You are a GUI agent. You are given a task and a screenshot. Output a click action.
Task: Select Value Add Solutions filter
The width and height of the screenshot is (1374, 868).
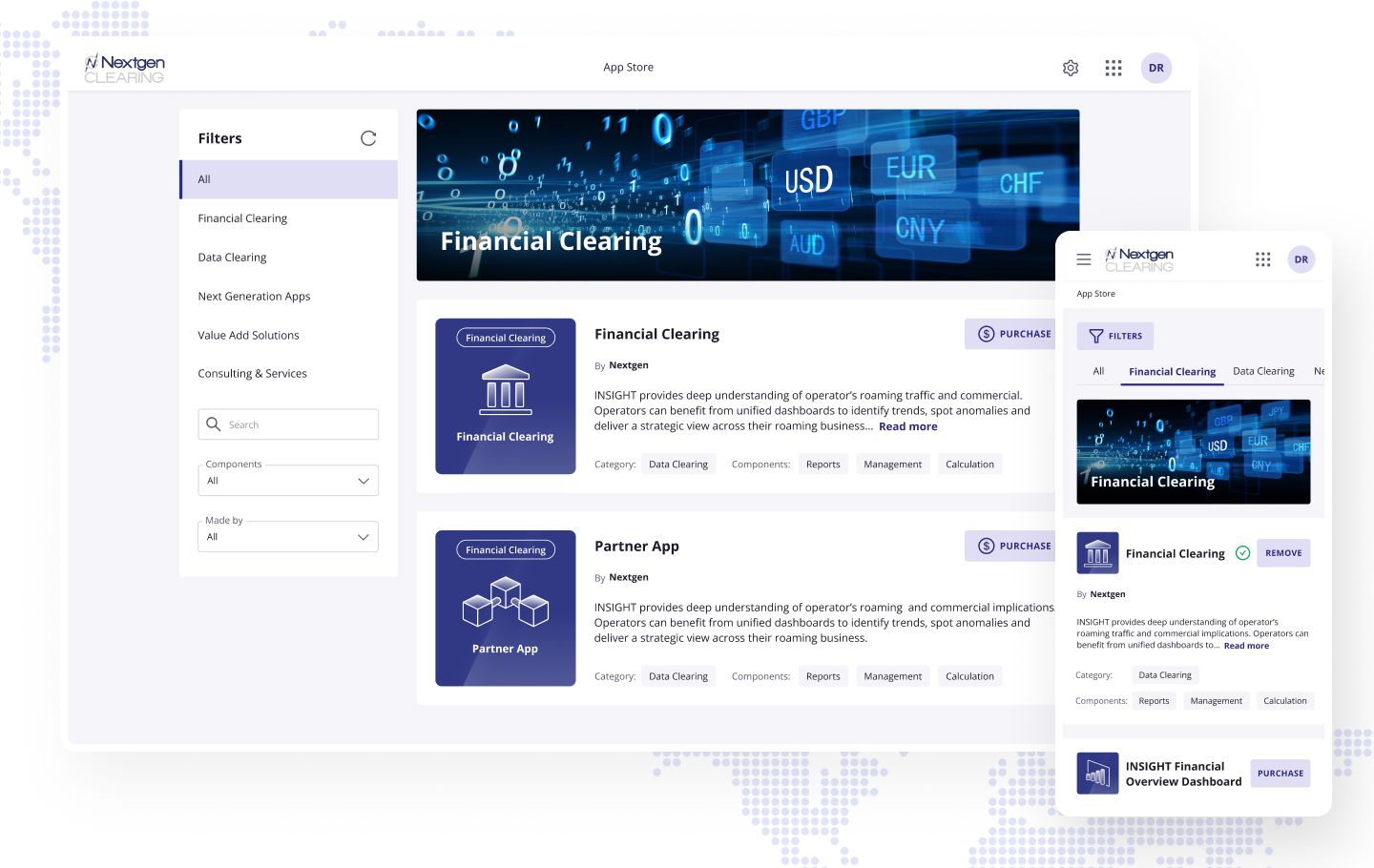pyautogui.click(x=288, y=336)
